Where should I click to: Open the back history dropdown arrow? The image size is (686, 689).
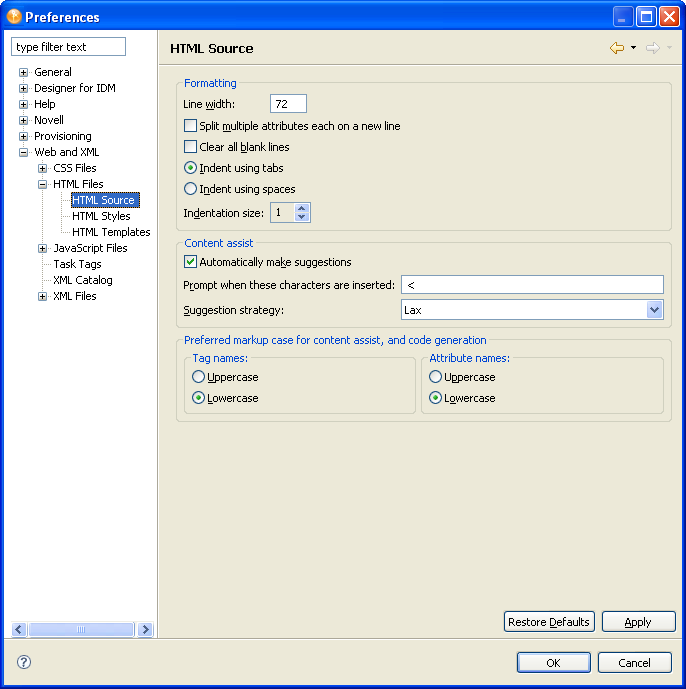633,47
